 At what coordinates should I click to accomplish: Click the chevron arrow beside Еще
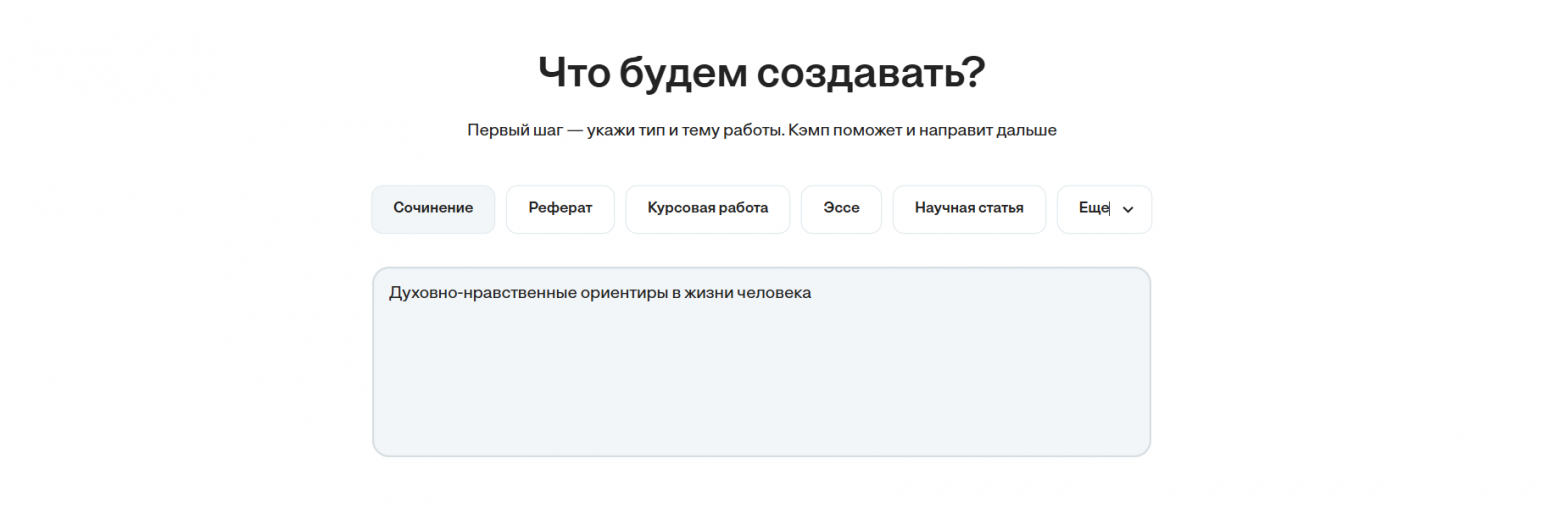(x=1128, y=210)
